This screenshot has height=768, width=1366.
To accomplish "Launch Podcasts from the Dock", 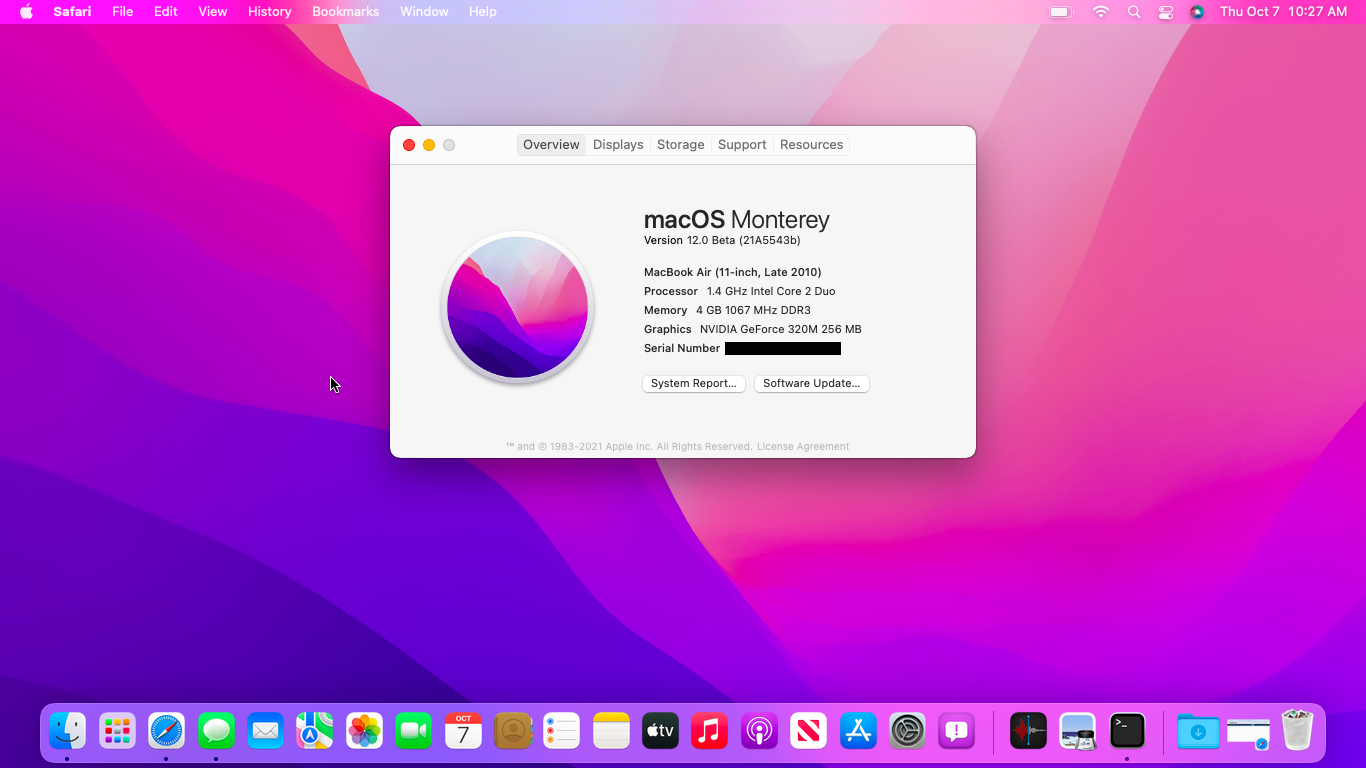I will click(759, 731).
